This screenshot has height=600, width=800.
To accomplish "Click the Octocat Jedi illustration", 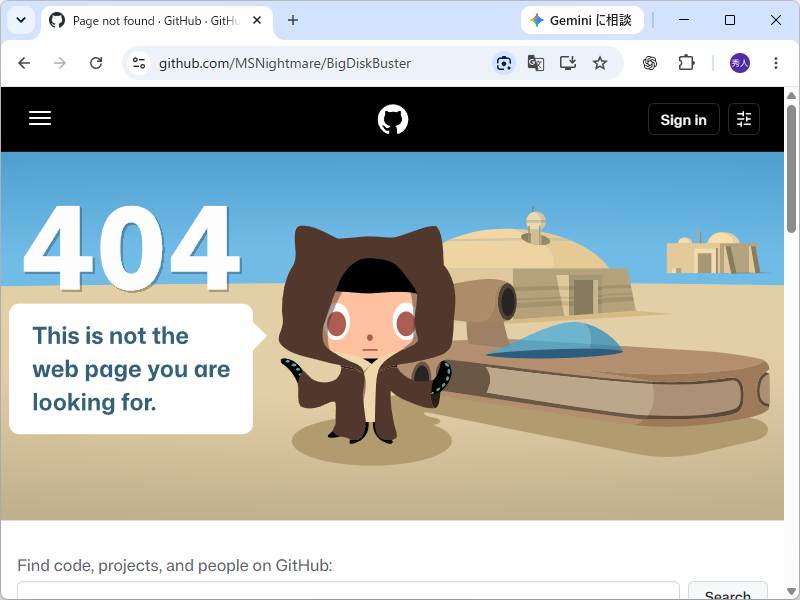I will click(x=368, y=334).
